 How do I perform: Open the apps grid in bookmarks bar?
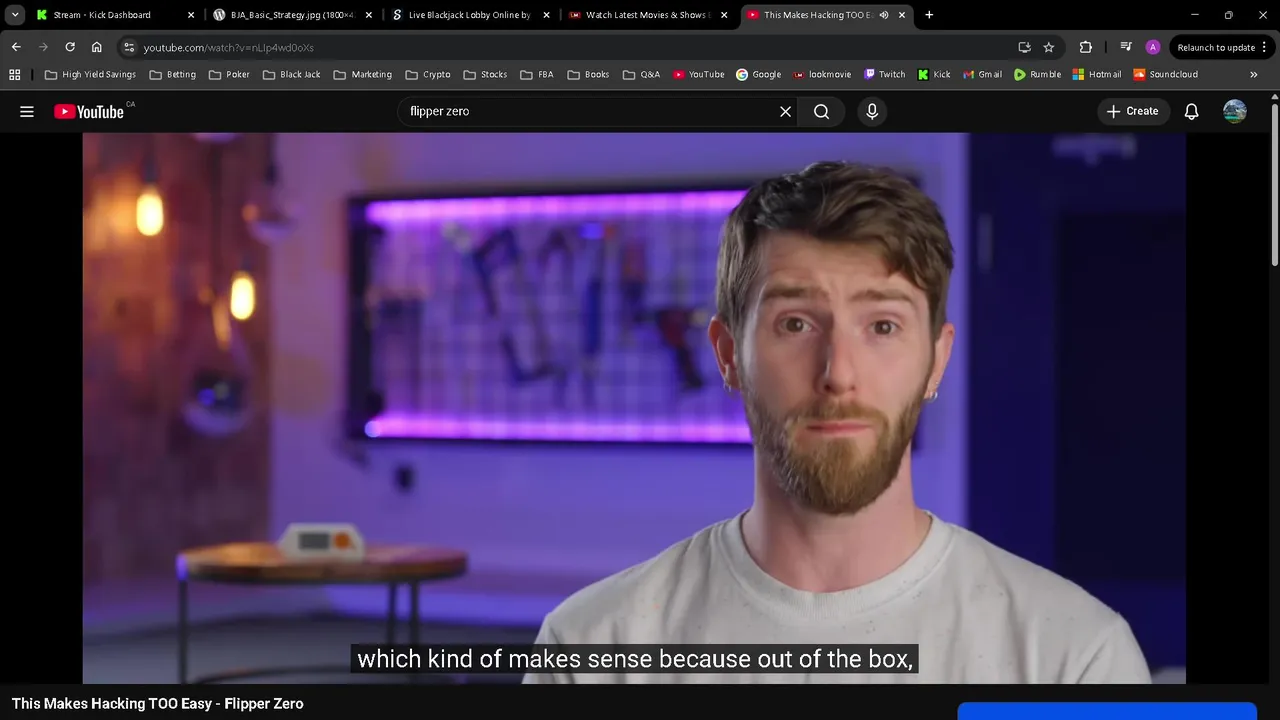click(15, 74)
